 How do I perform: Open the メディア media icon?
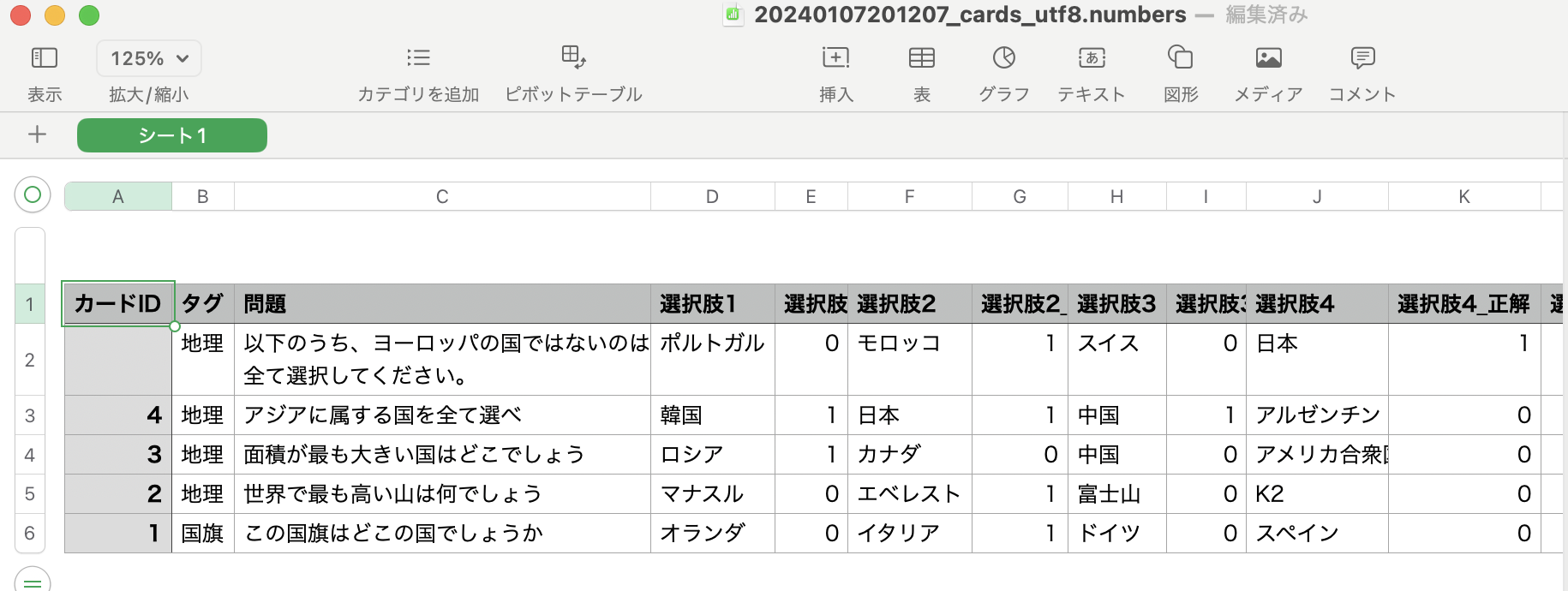(x=1268, y=57)
